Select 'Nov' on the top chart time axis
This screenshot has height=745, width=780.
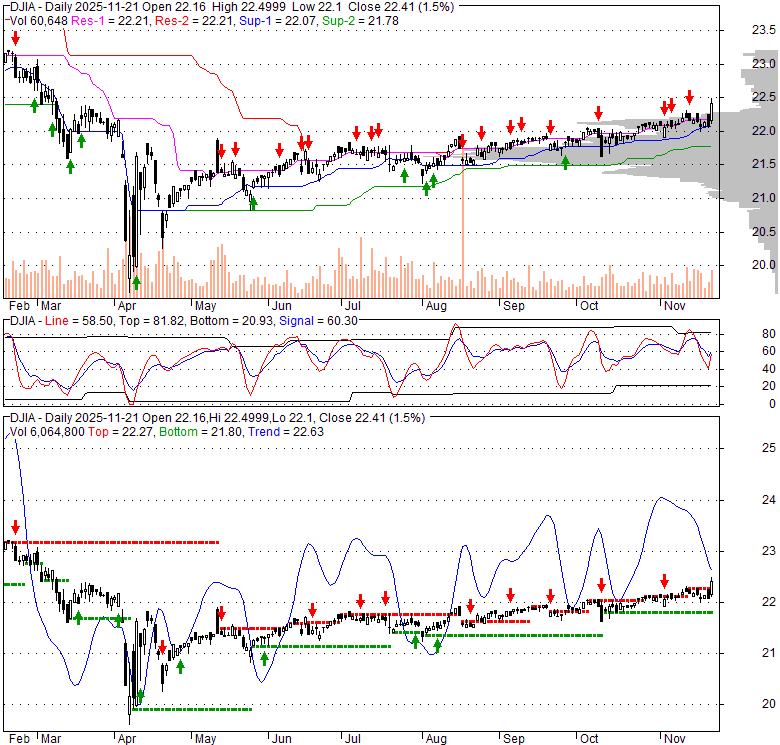[675, 306]
